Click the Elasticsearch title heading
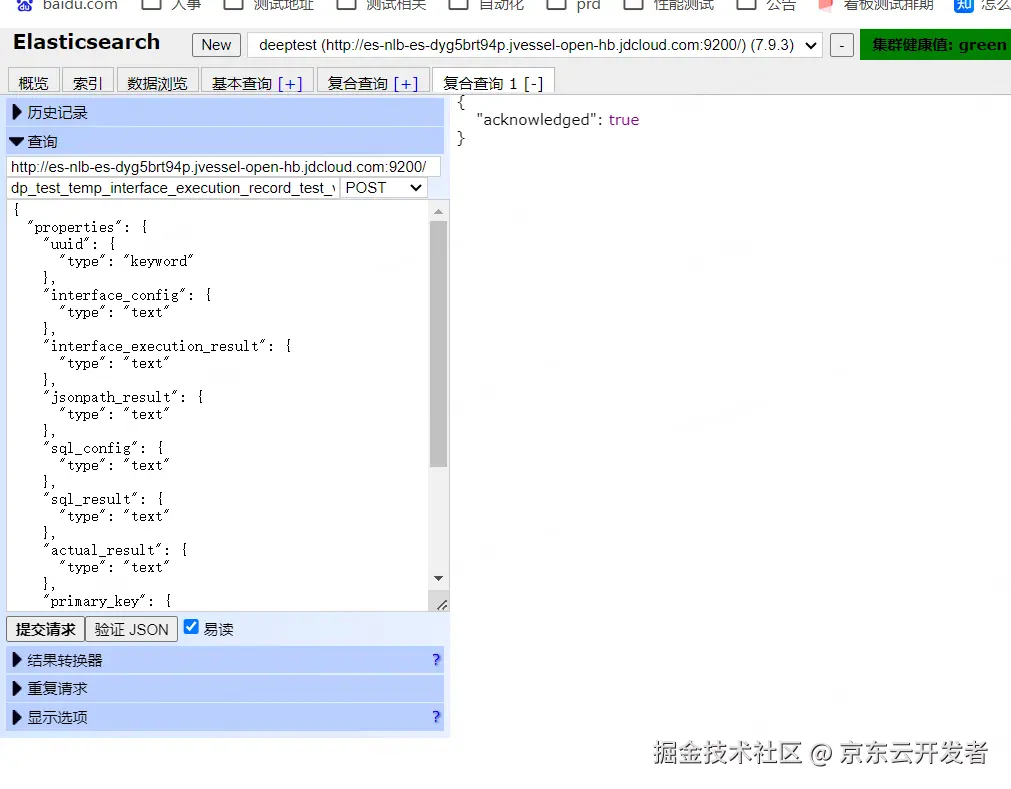Image resolution: width=1011 pixels, height=789 pixels. click(x=86, y=42)
